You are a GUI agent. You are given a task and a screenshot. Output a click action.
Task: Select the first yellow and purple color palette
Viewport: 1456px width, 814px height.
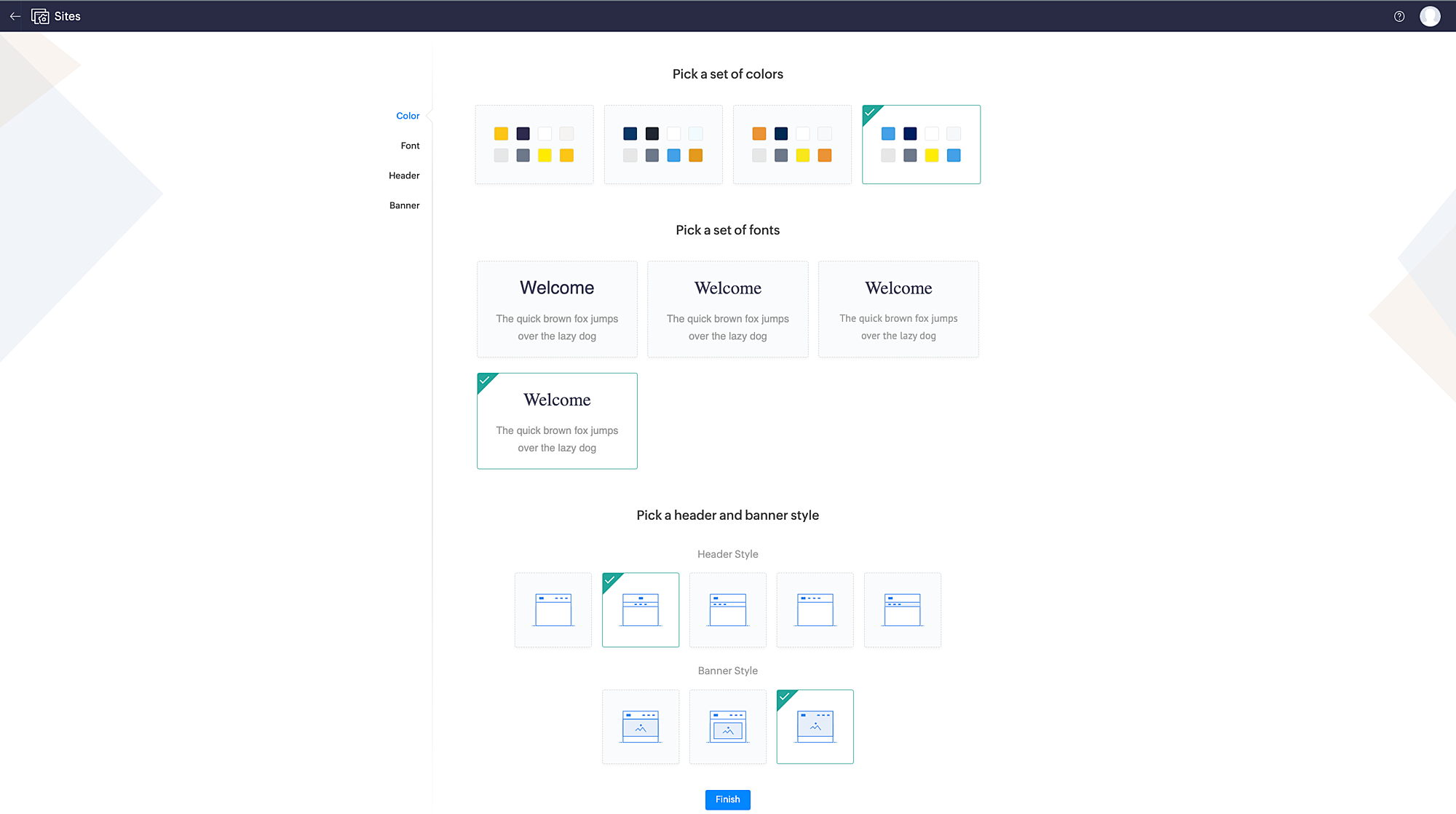534,144
